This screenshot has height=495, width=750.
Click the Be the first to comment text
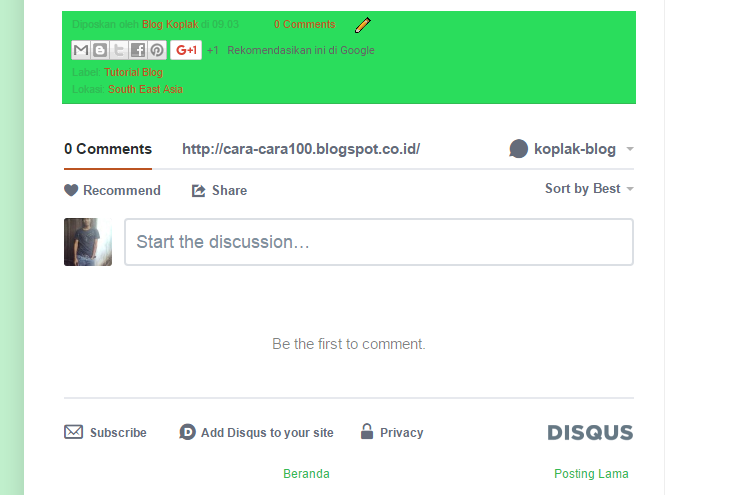[x=349, y=344]
